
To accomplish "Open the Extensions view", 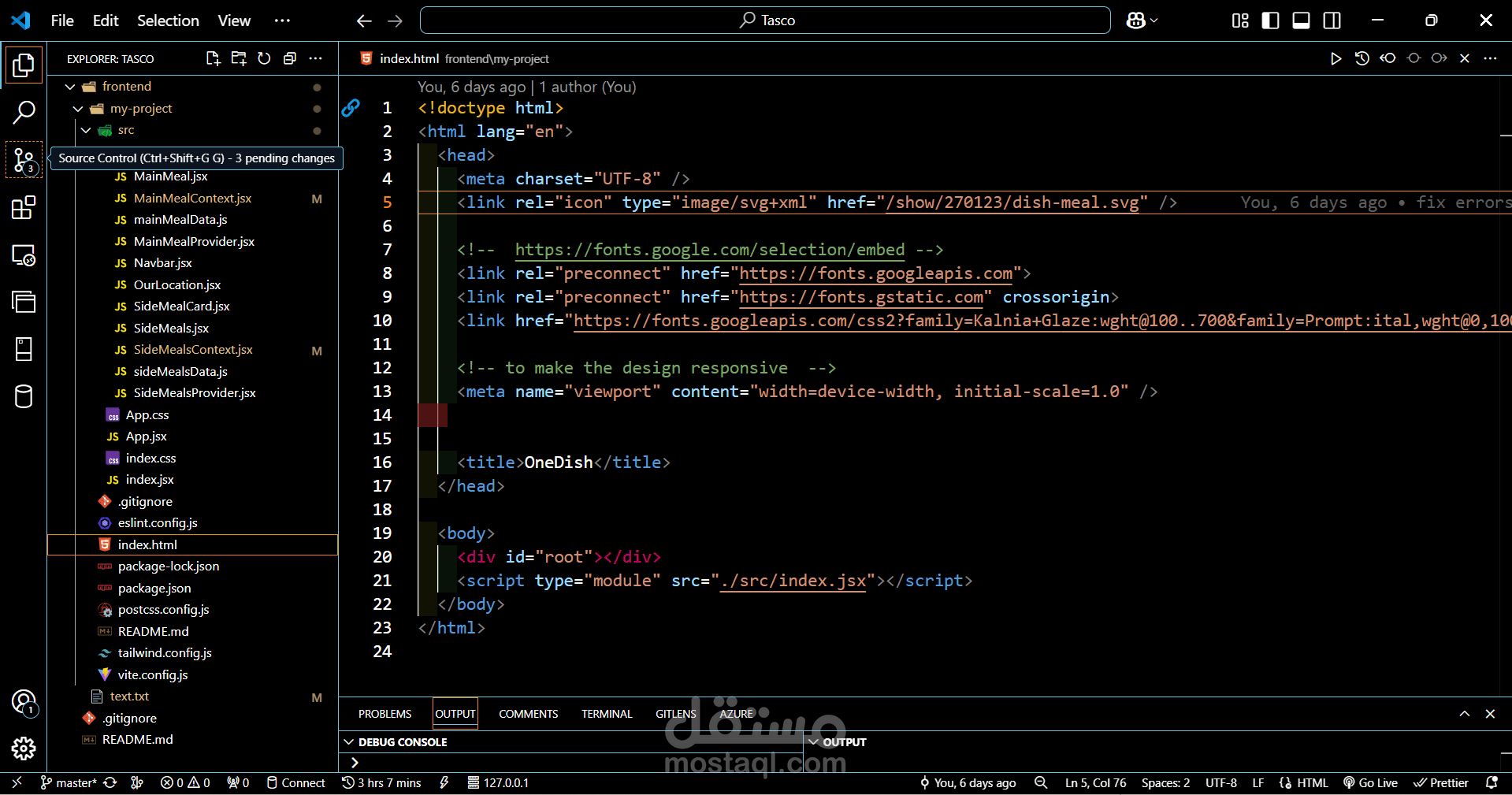I will point(24,208).
